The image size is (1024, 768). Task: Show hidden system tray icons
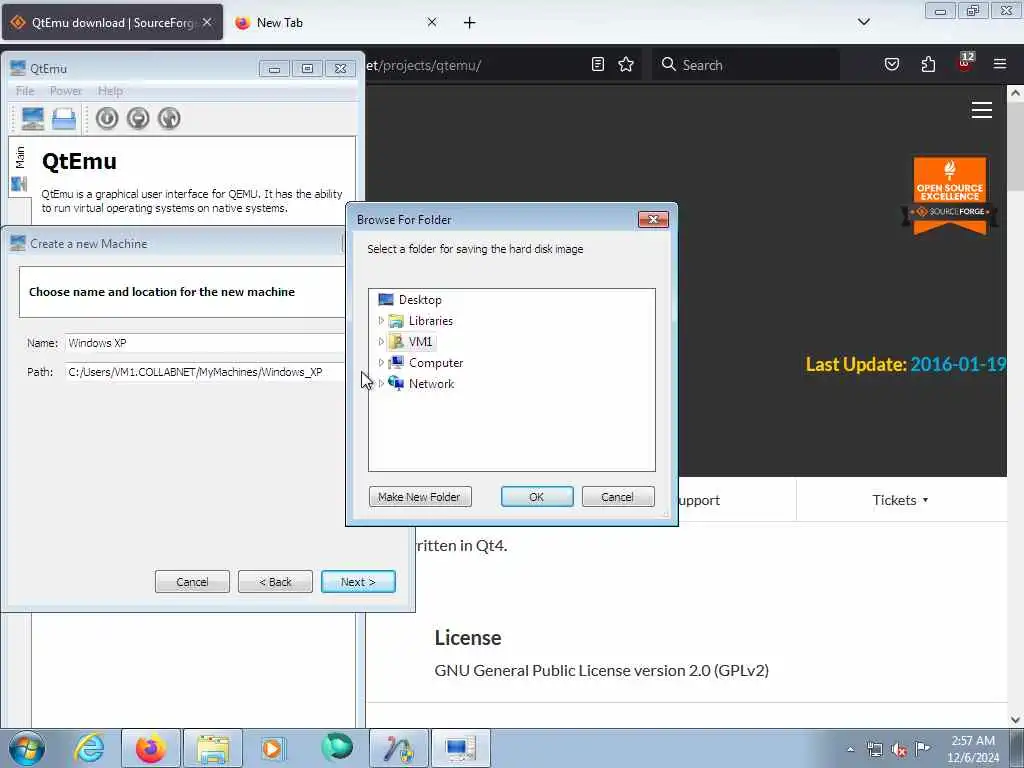click(x=850, y=749)
